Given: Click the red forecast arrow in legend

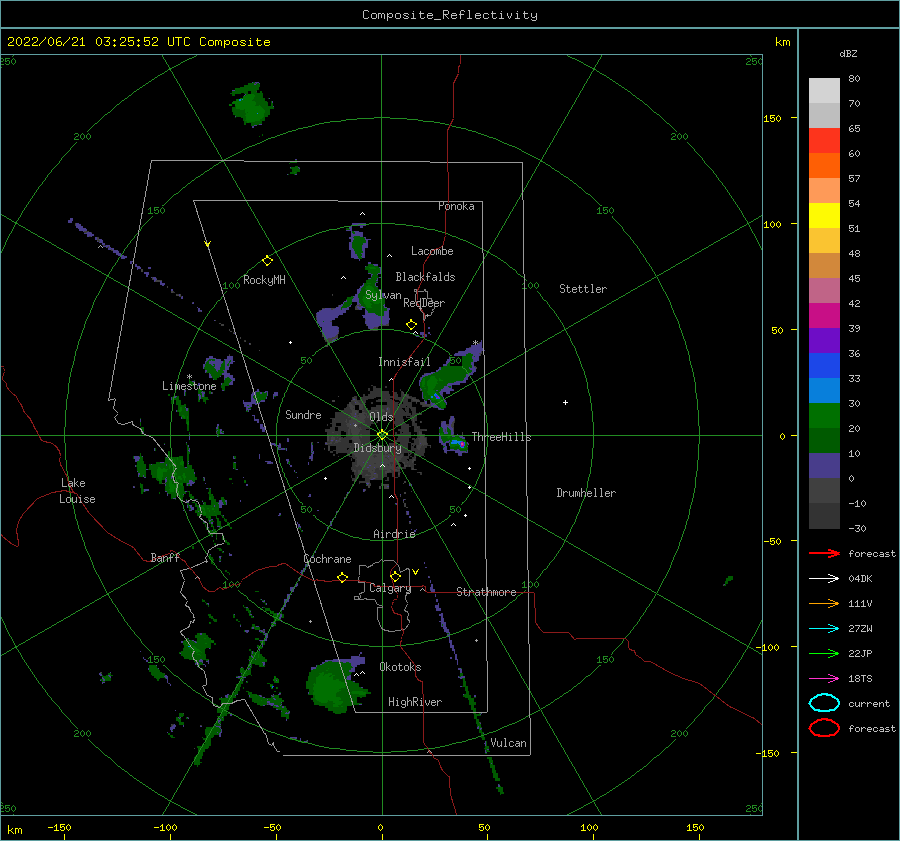Looking at the screenshot, I should click(824, 553).
